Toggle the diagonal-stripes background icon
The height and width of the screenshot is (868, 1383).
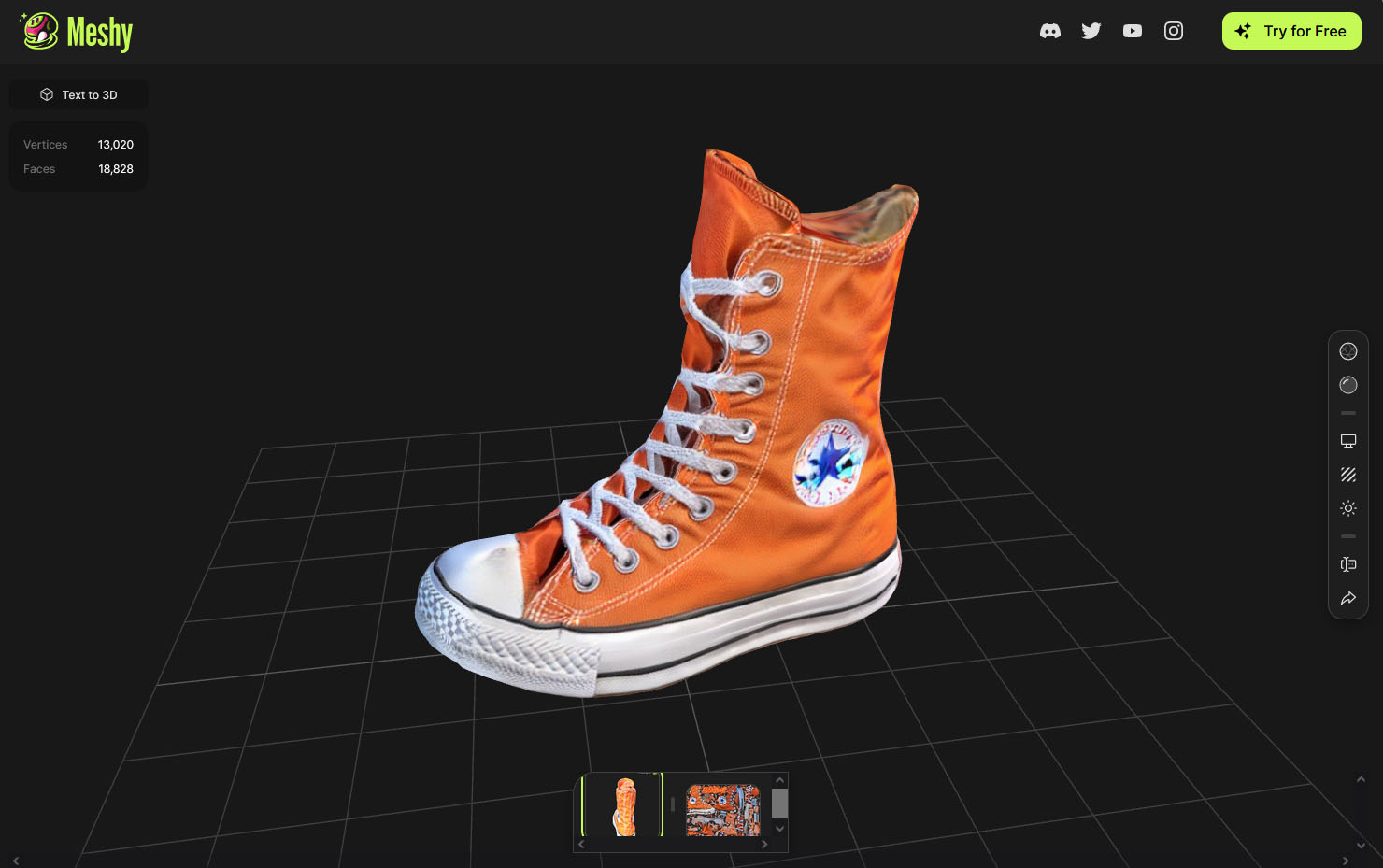(1347, 475)
